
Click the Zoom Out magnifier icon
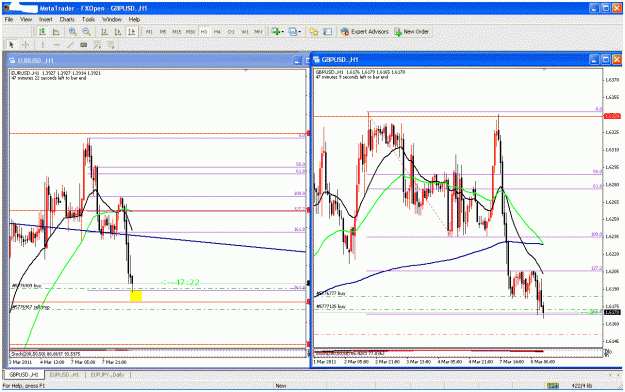[x=86, y=32]
